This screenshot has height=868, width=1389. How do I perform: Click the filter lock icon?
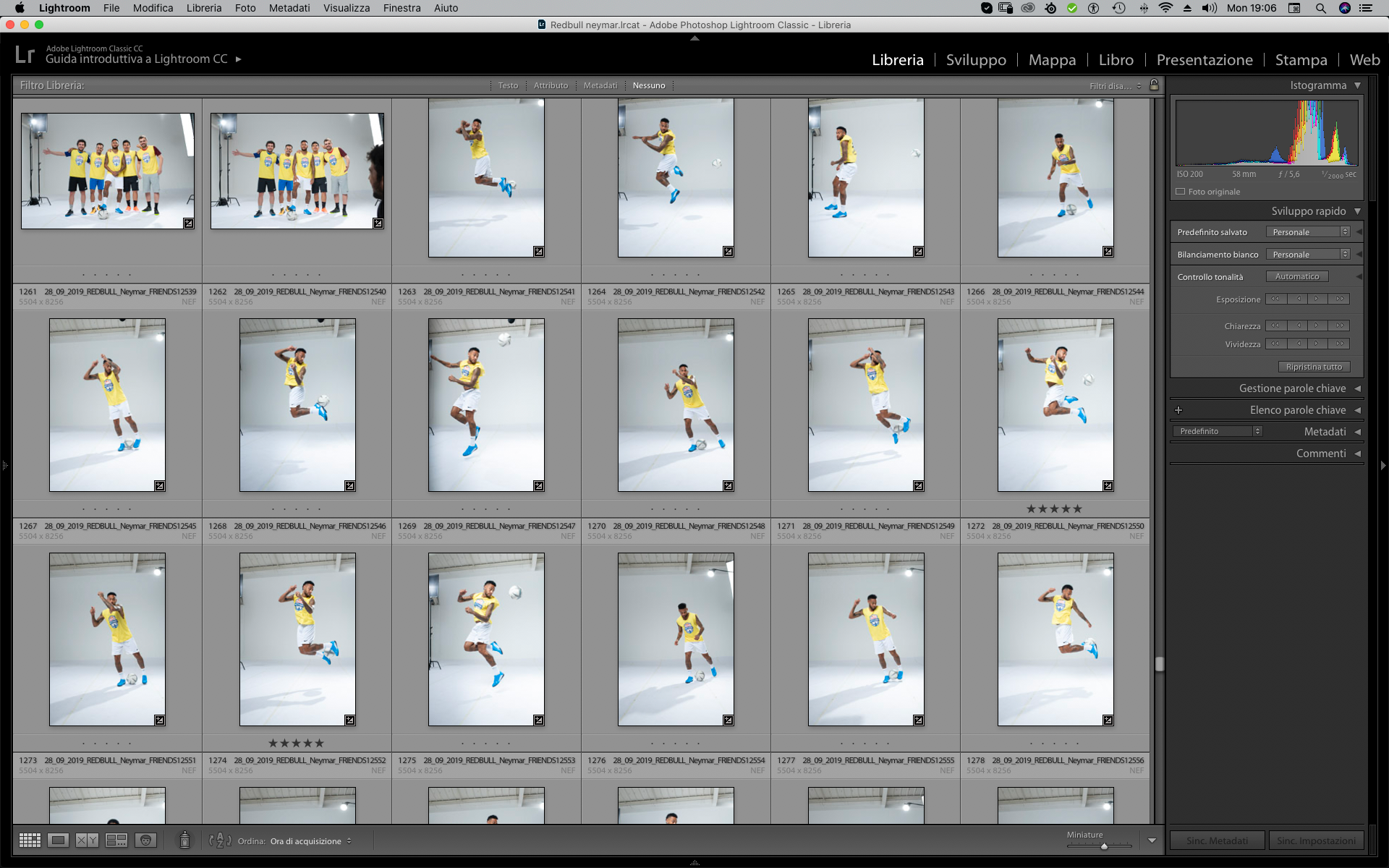[1155, 85]
